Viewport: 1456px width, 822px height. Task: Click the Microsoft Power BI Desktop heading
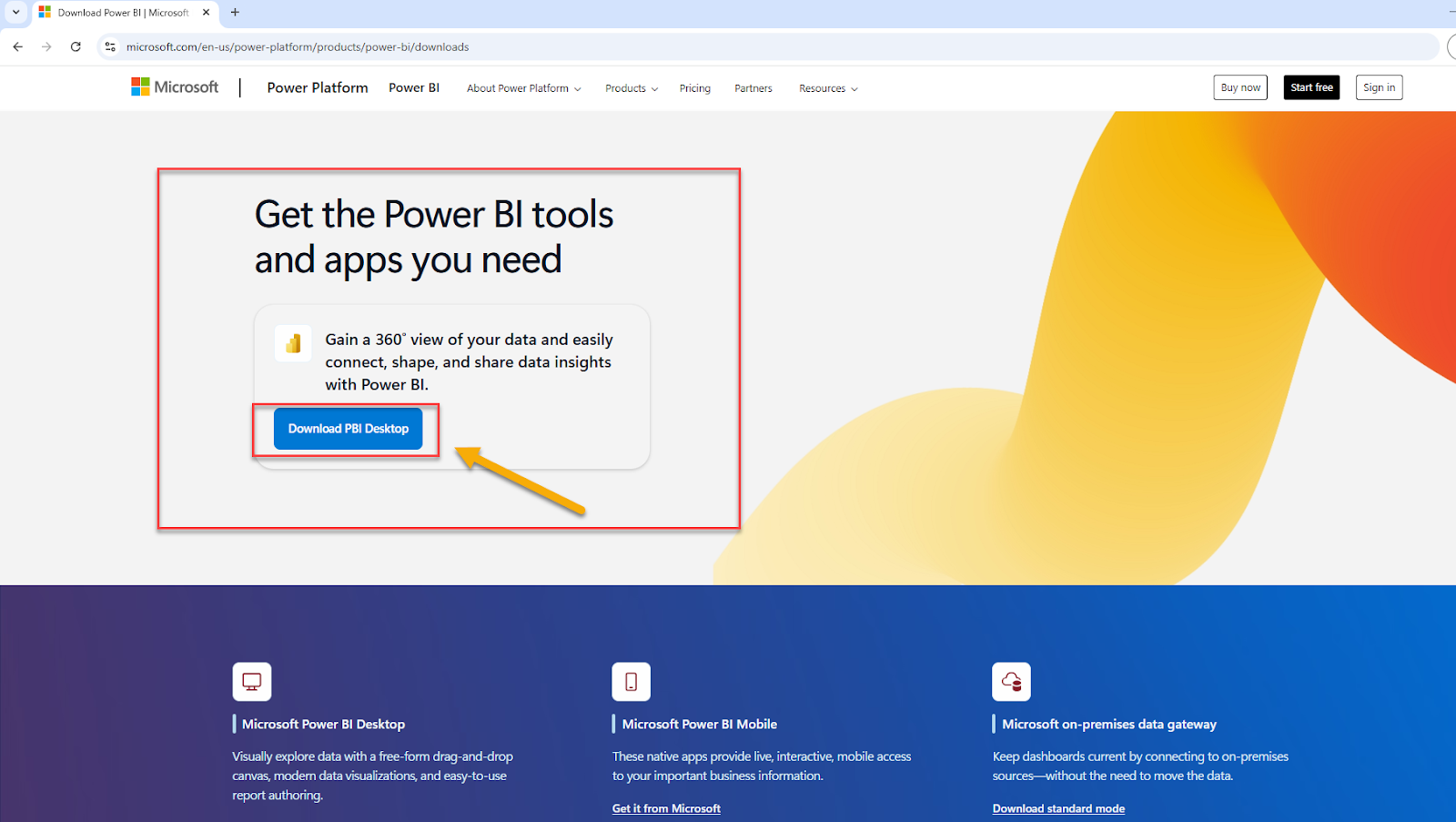(323, 725)
